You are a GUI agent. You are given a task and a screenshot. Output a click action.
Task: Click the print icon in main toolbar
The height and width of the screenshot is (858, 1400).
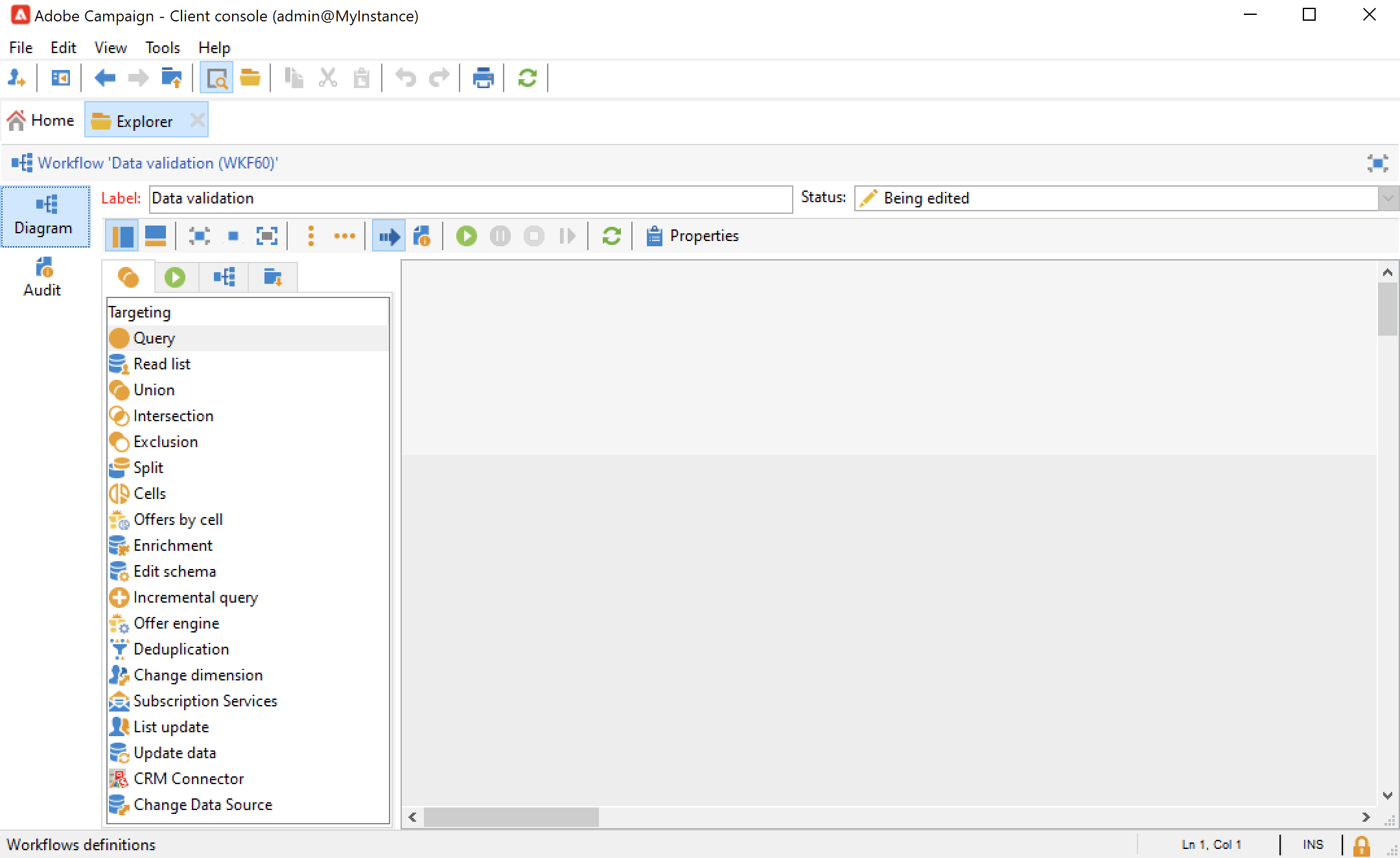point(483,78)
